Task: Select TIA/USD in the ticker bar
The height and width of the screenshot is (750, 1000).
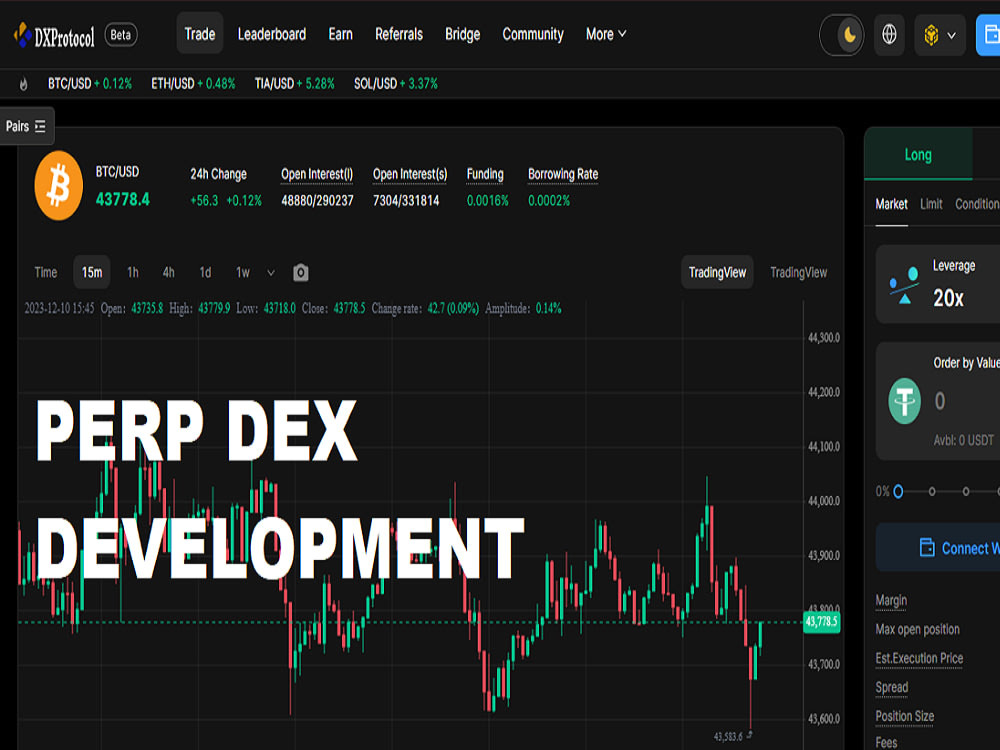Action: 295,84
